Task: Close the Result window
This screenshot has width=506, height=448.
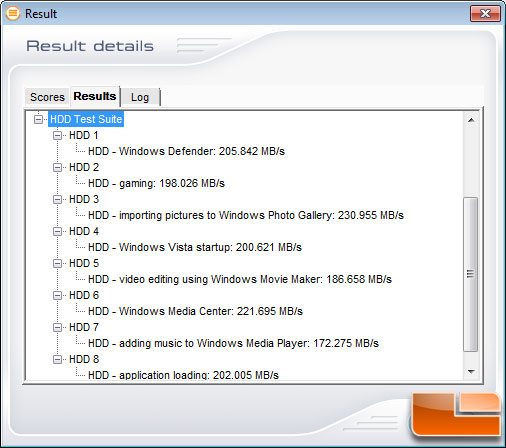Action: (x=485, y=14)
